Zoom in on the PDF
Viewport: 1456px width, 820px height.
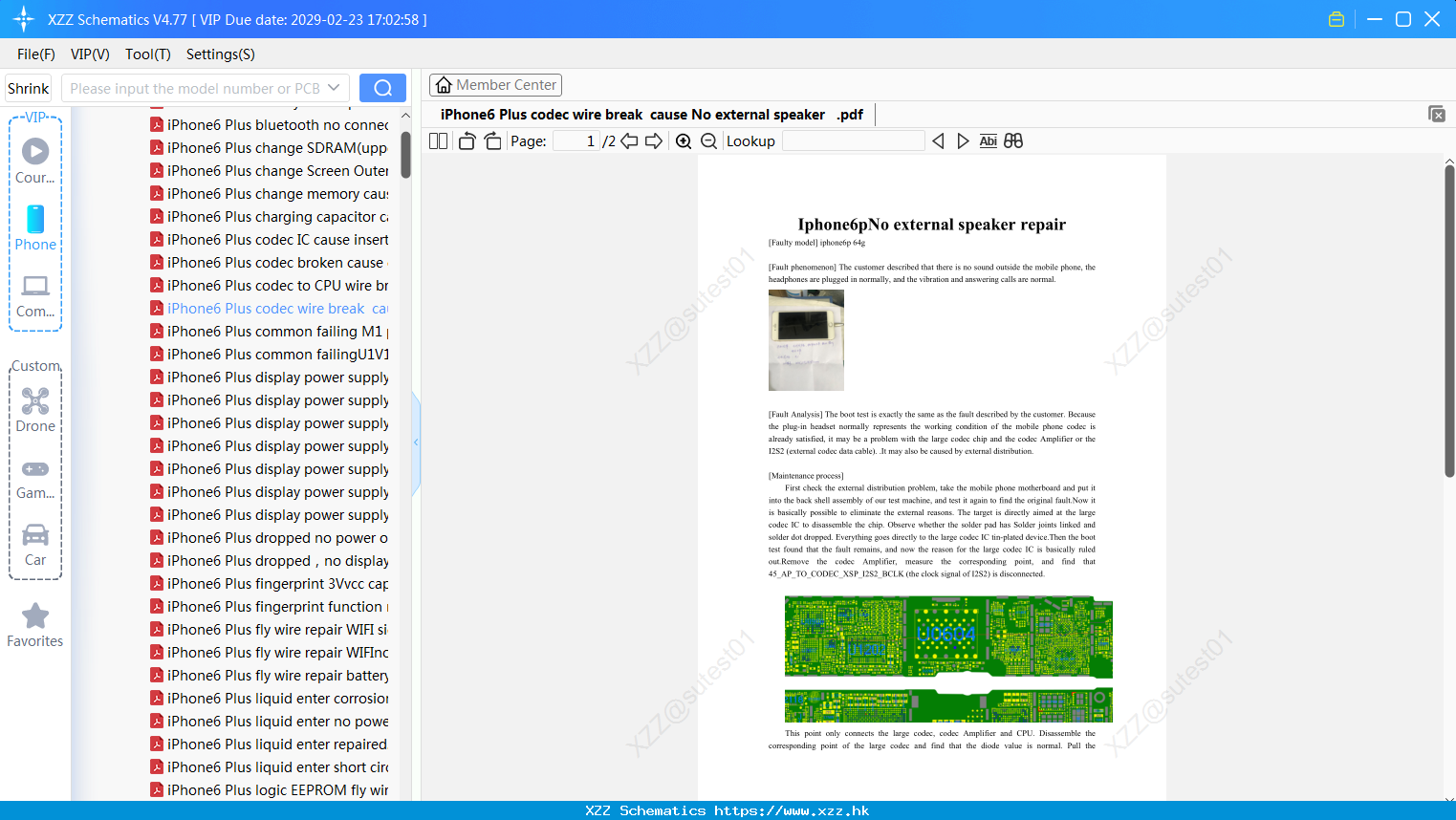(684, 141)
